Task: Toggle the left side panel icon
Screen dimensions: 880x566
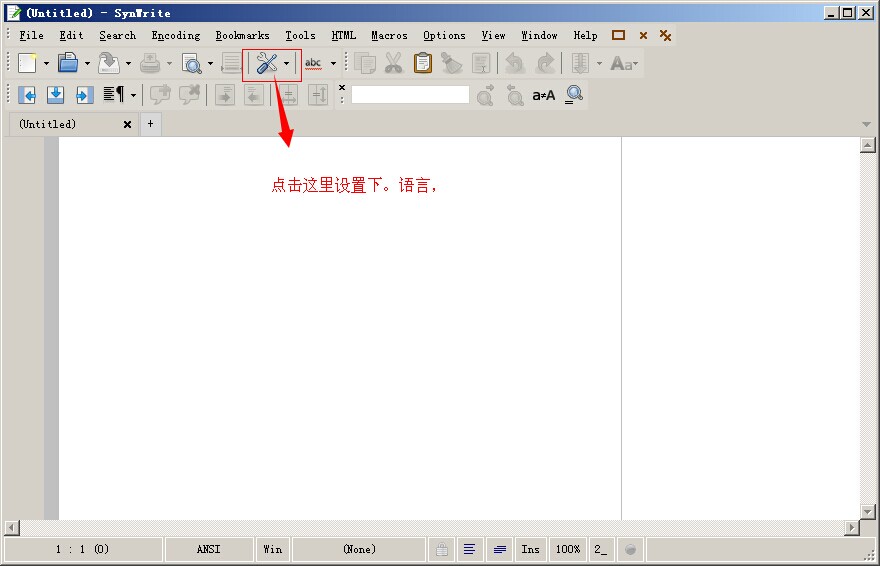Action: tap(26, 95)
